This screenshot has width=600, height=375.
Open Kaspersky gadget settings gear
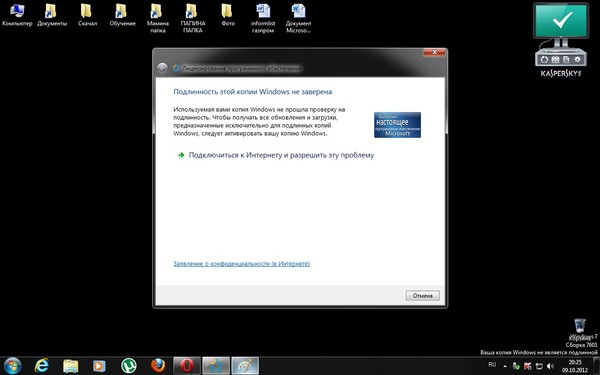coord(577,59)
